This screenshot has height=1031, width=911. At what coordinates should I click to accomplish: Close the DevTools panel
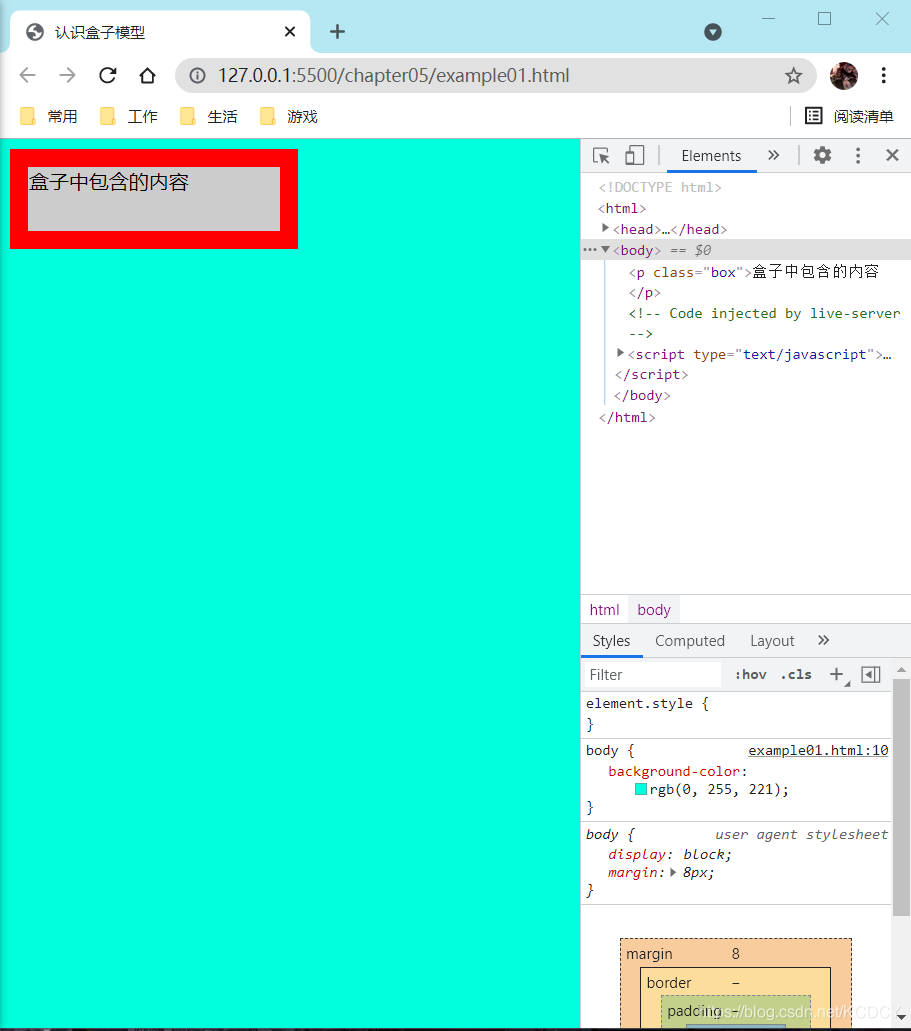point(892,155)
